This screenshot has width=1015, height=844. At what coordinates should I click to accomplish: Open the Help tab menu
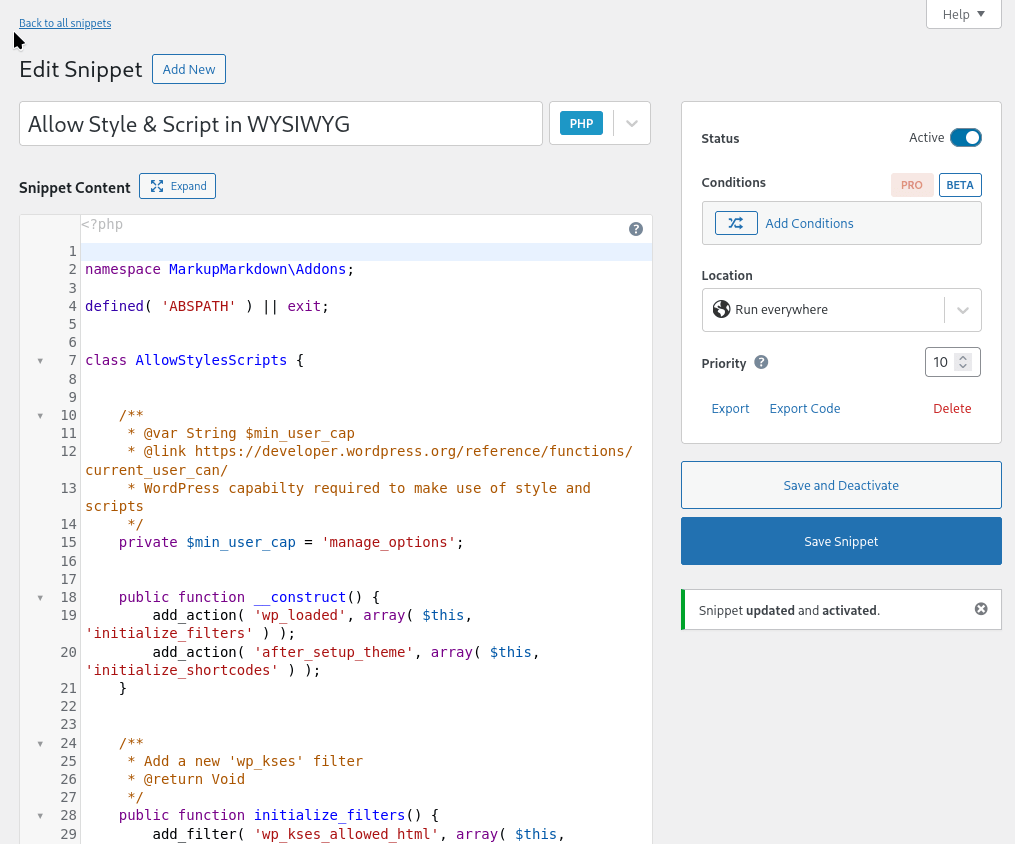963,14
